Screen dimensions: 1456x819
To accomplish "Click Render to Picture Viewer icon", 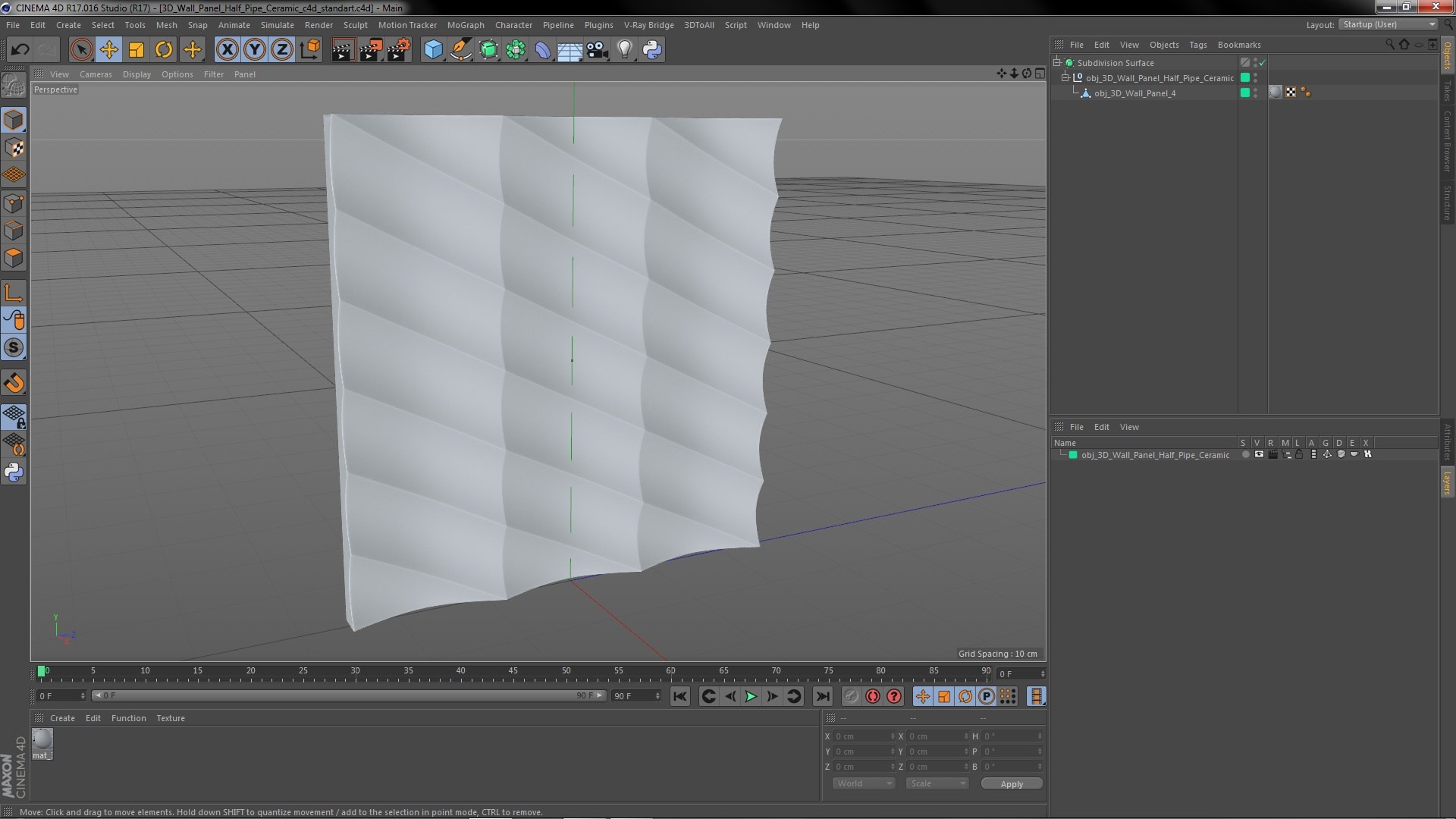I will coord(370,50).
